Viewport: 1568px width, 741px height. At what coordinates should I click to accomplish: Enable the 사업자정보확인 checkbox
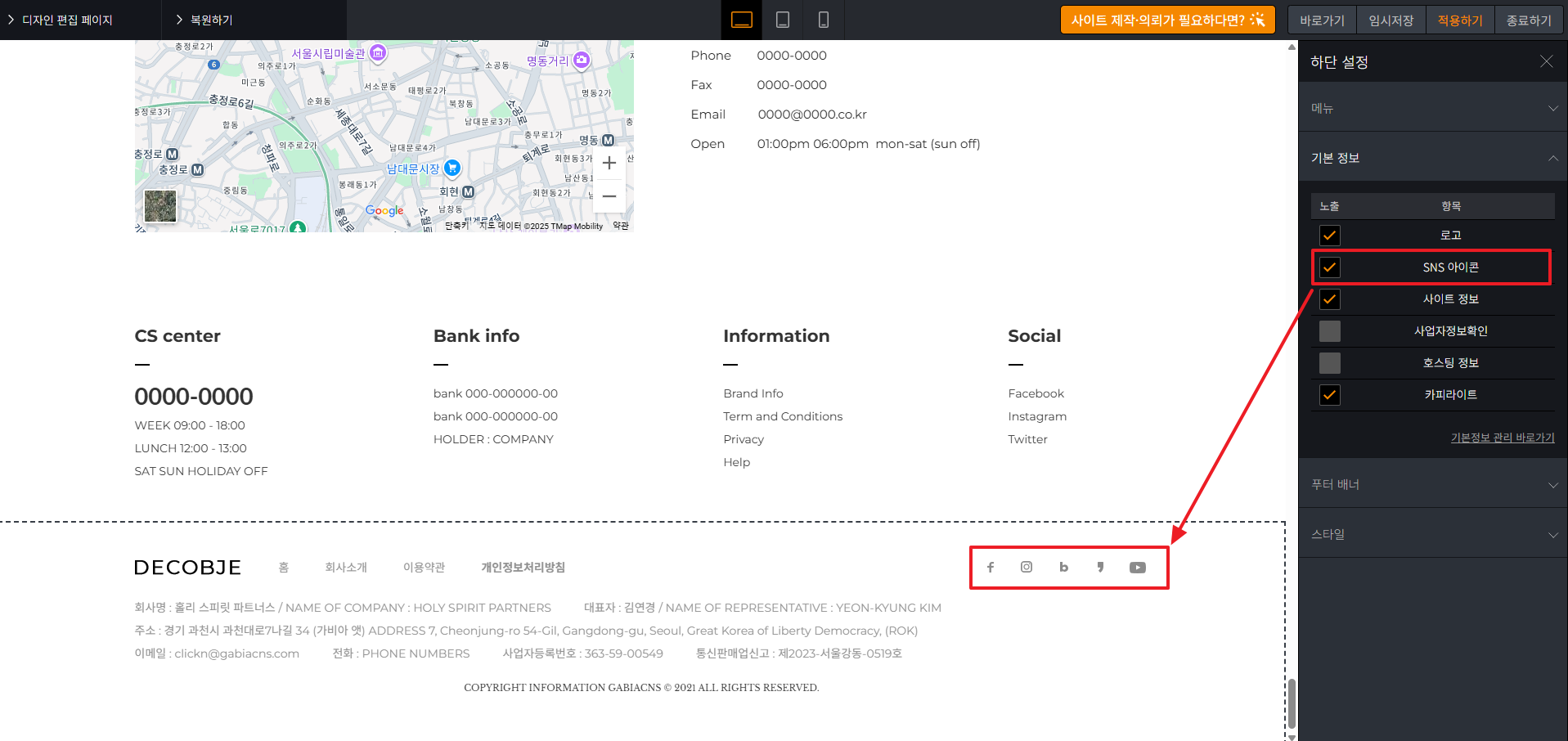(x=1330, y=331)
